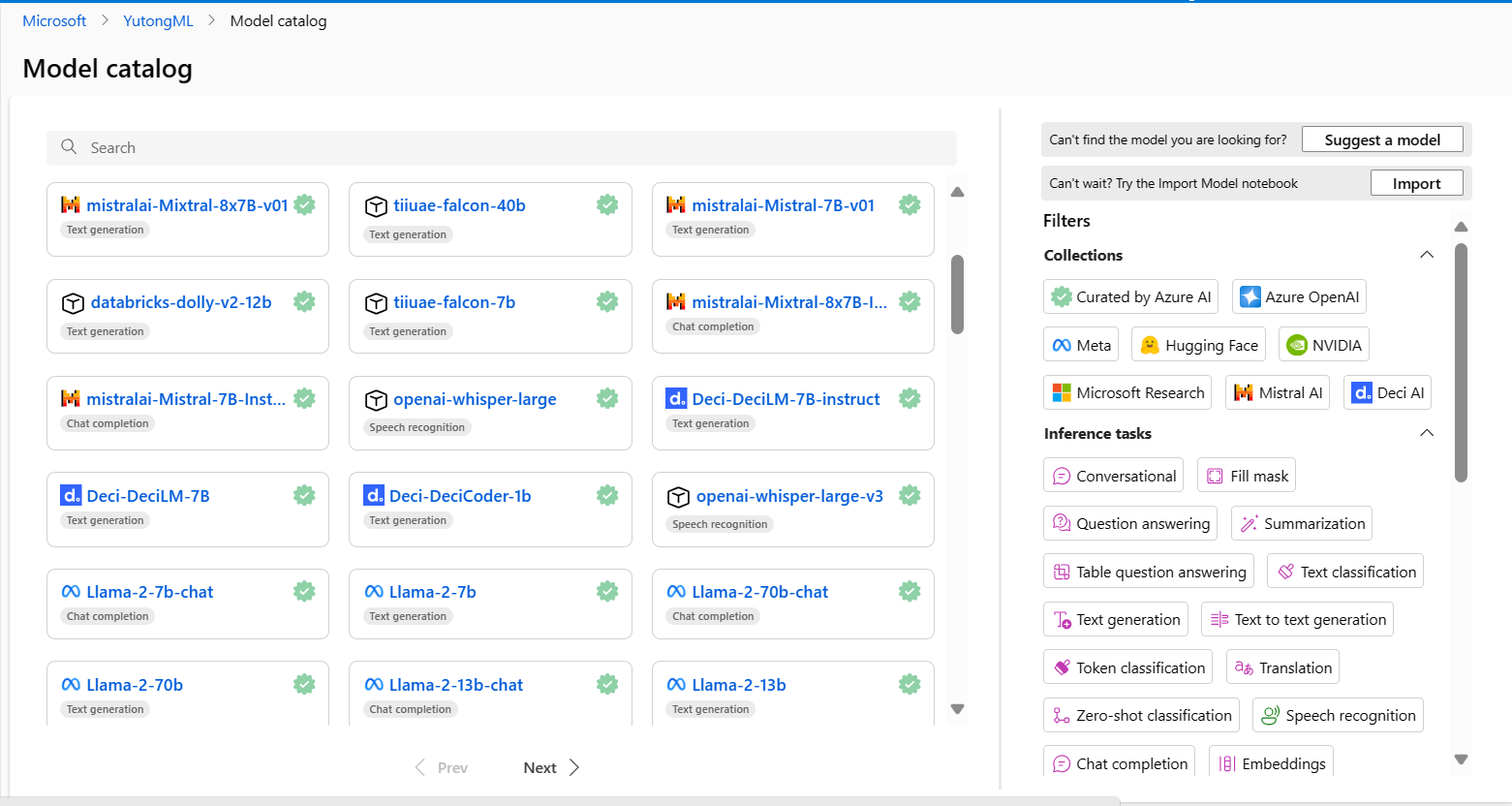The height and width of the screenshot is (806, 1512).
Task: Click the Import button
Action: [x=1416, y=183]
